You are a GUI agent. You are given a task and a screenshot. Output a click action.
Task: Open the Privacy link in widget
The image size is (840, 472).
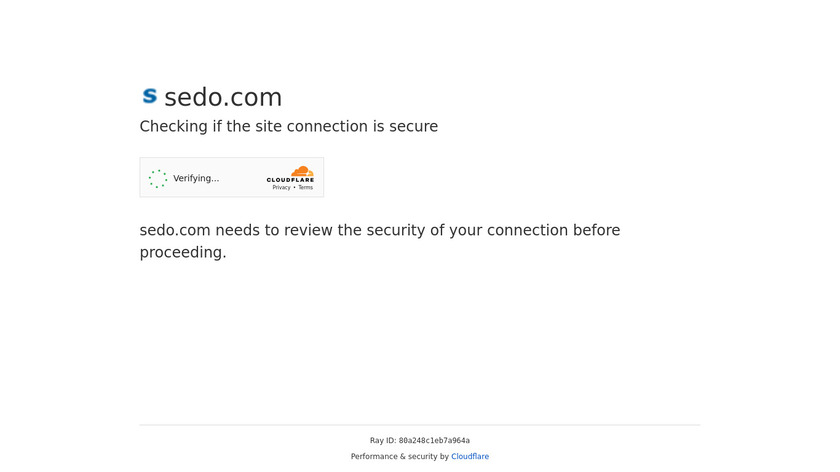click(x=281, y=188)
